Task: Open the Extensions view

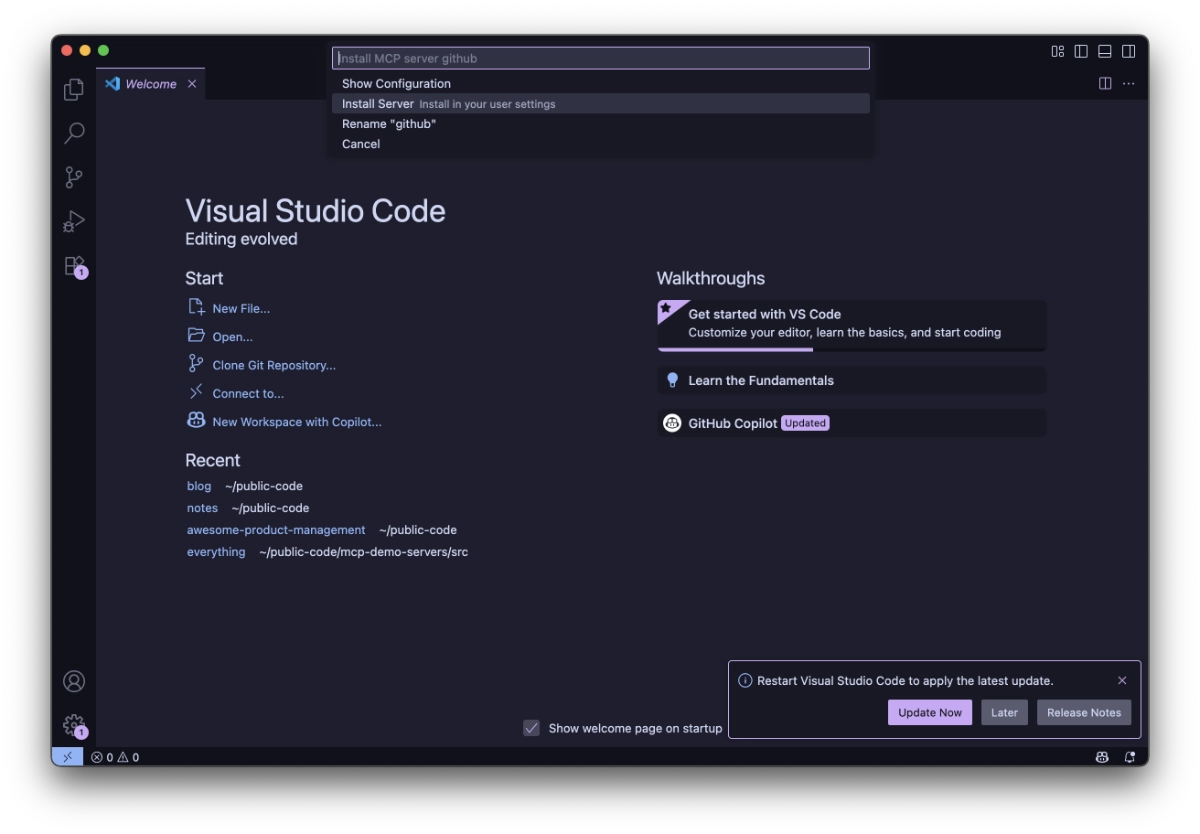Action: click(x=74, y=266)
